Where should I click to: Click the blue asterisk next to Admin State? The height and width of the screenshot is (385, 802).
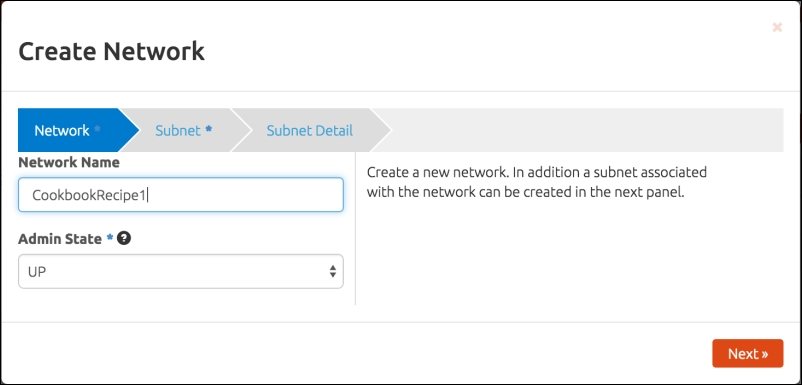(110, 238)
